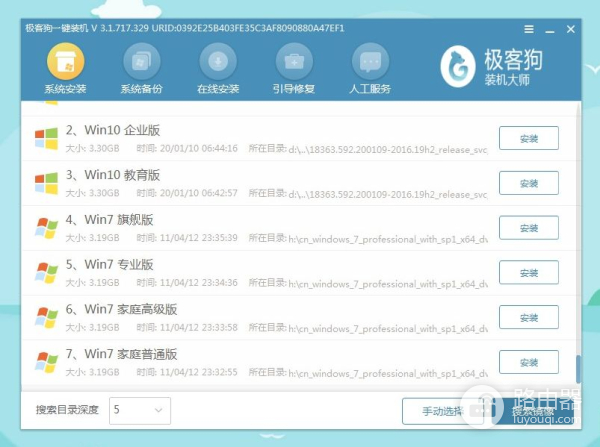Image resolution: width=600 pixels, height=447 pixels.
Task: Install Win10 企业版
Action: [529, 138]
